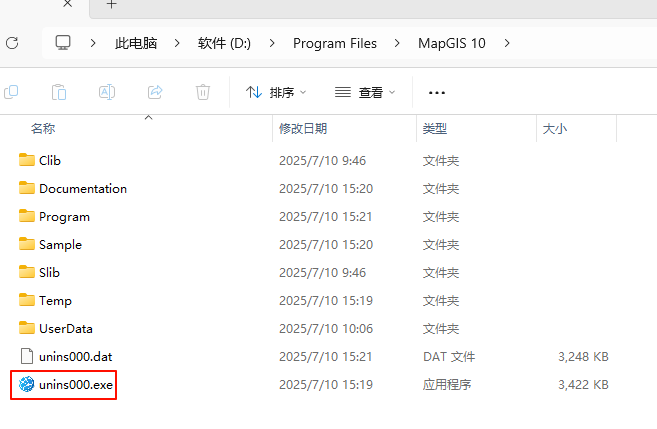
Task: Open the 排序 sort dropdown
Action: (x=276, y=92)
